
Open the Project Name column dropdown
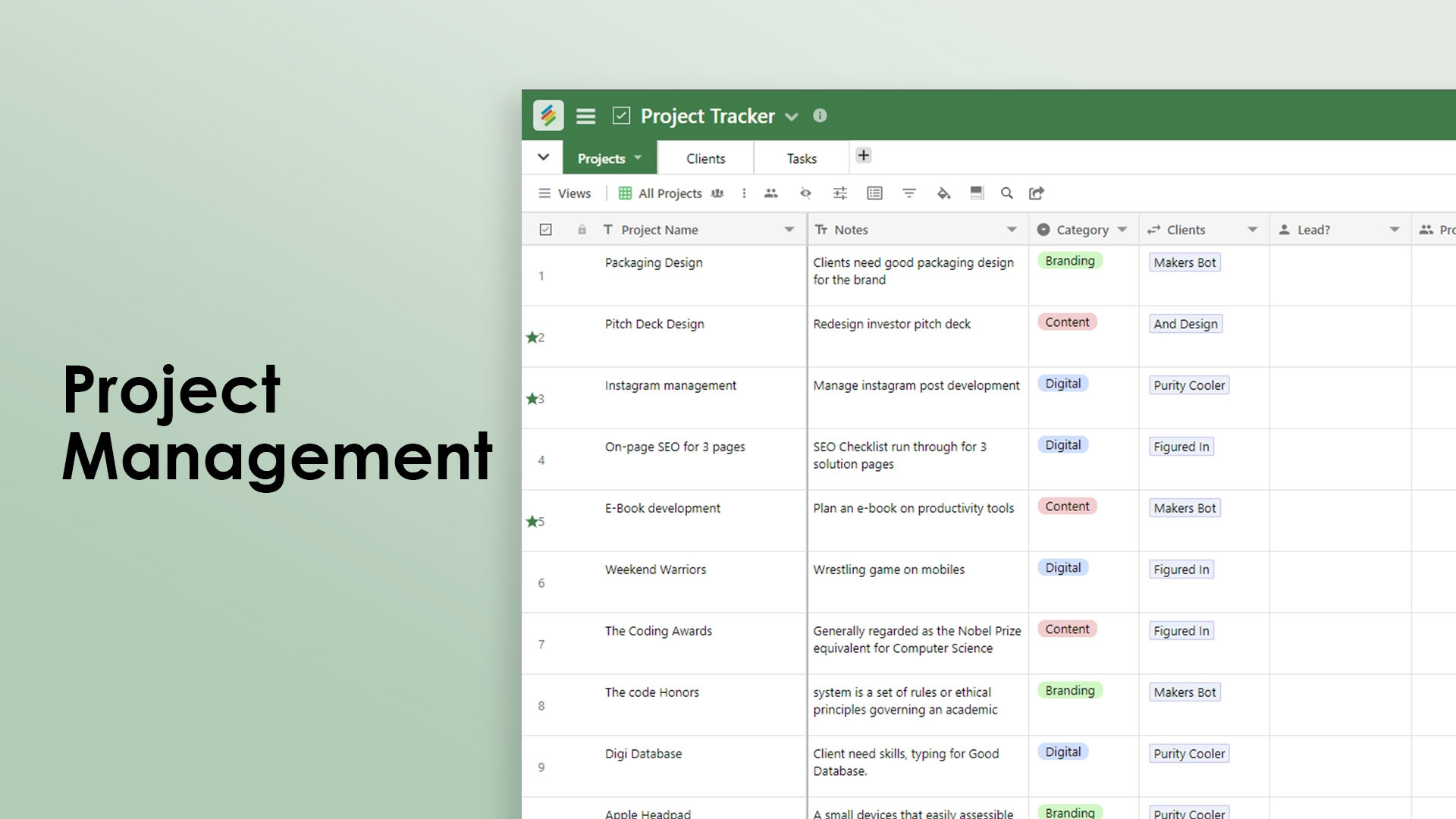[789, 230]
